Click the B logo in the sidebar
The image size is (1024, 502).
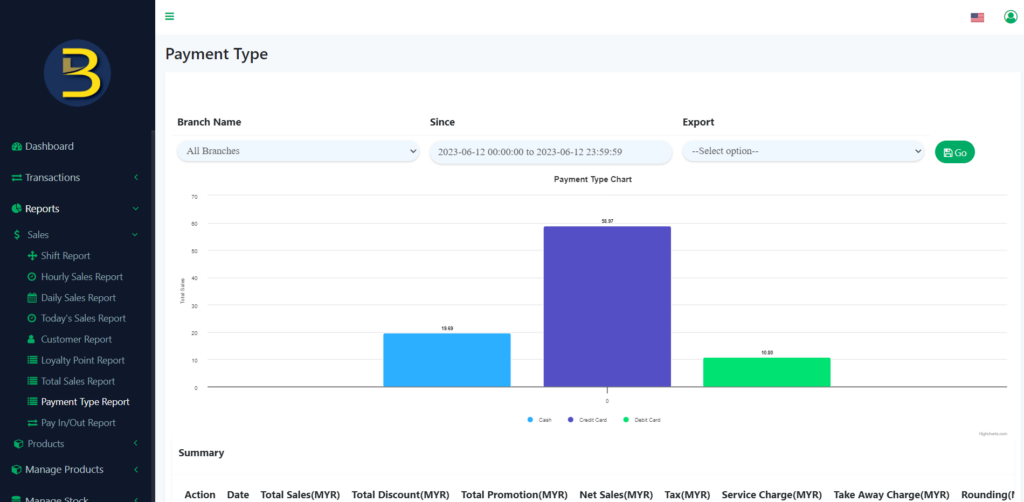click(x=77, y=73)
